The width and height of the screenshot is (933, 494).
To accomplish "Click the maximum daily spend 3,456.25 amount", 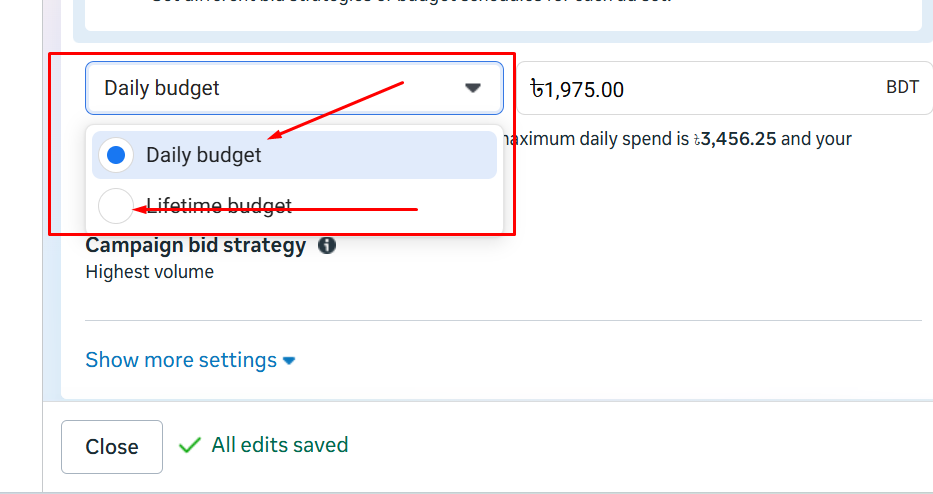I will pos(737,139).
